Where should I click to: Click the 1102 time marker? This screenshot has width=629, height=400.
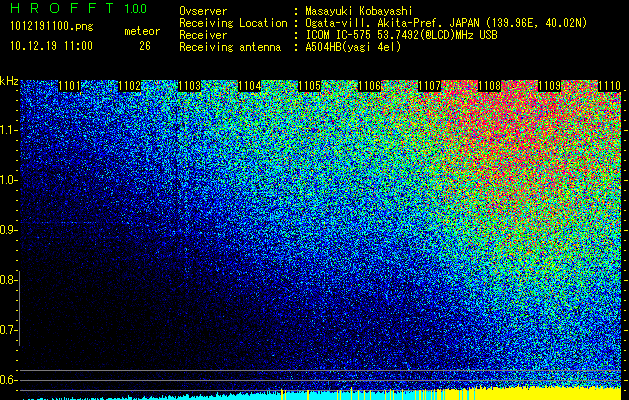coord(130,86)
